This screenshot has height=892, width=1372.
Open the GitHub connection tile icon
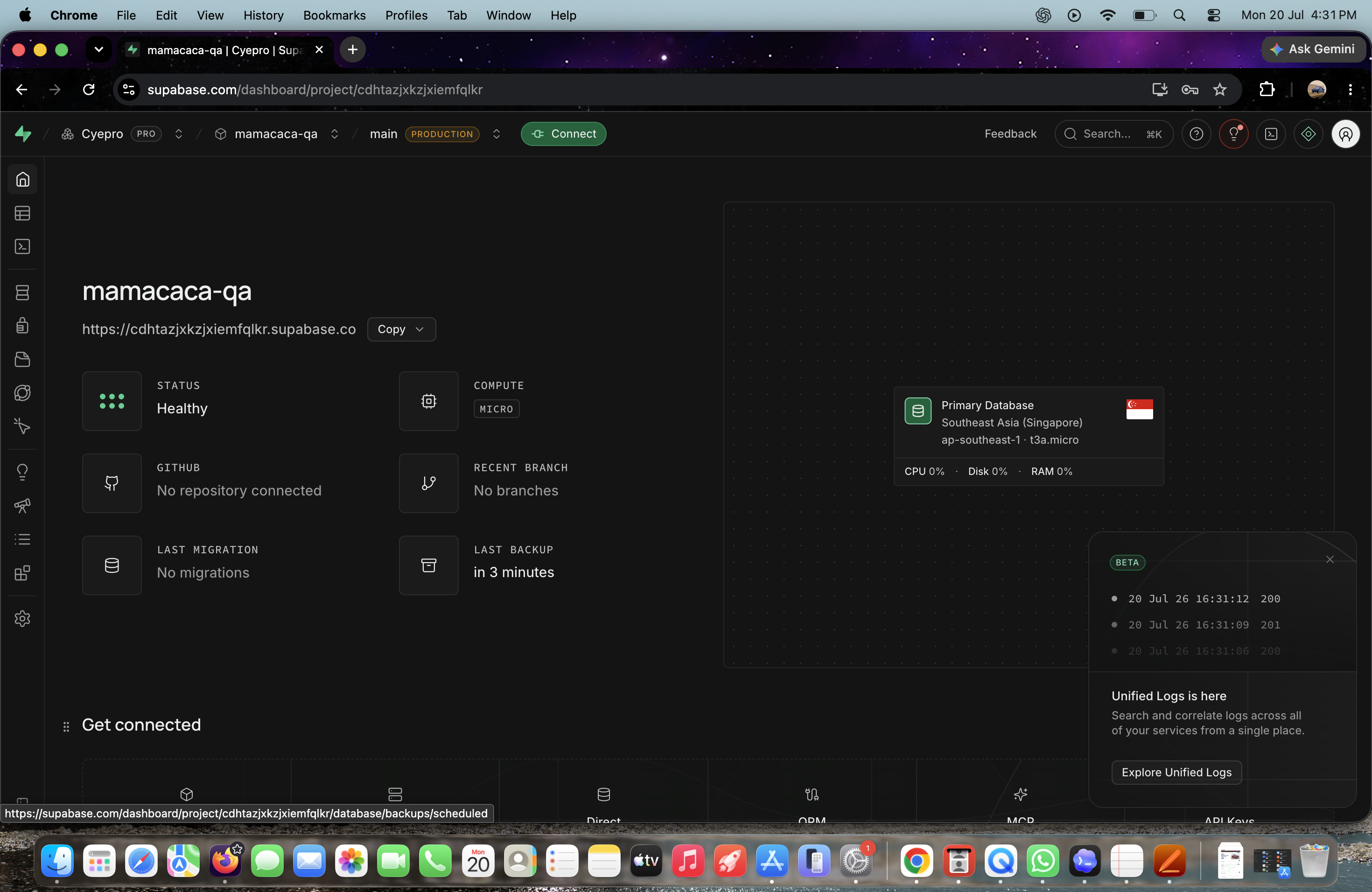point(112,483)
